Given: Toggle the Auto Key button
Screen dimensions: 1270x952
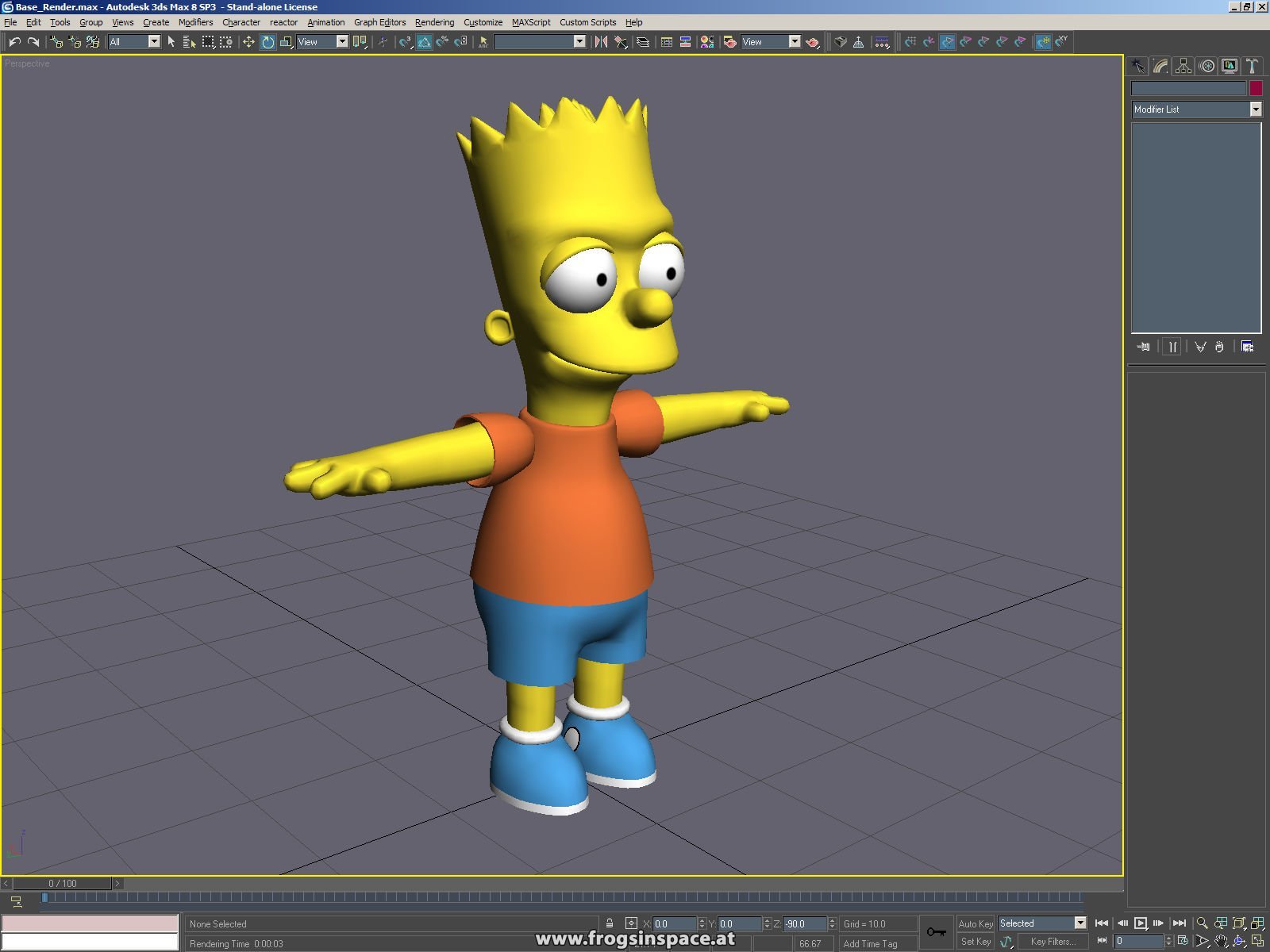Looking at the screenshot, I should click(976, 923).
